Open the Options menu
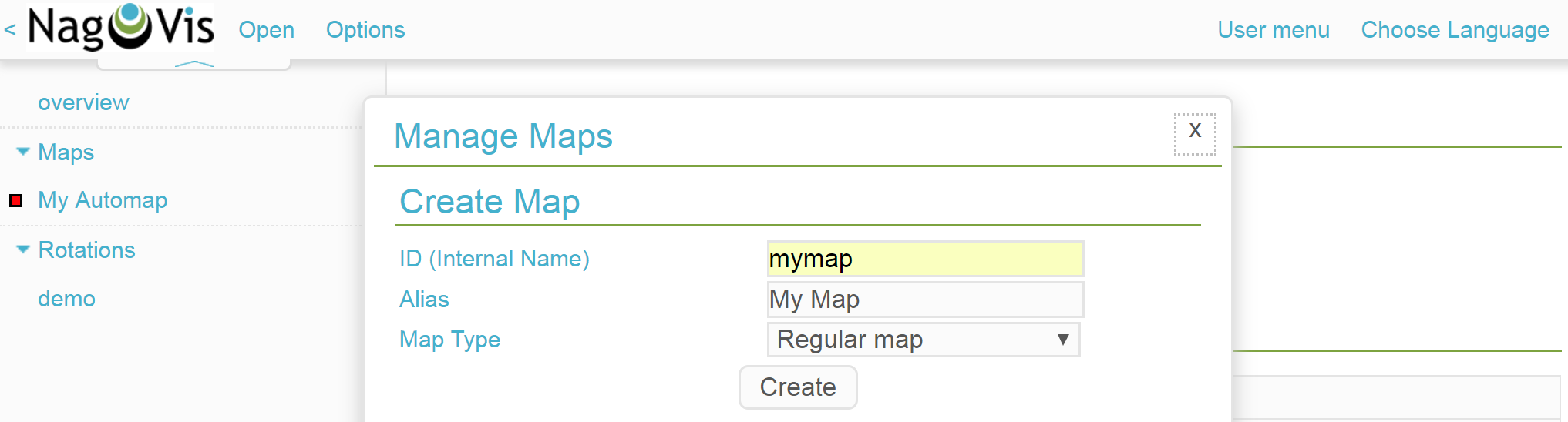The width and height of the screenshot is (1568, 422). click(x=365, y=30)
